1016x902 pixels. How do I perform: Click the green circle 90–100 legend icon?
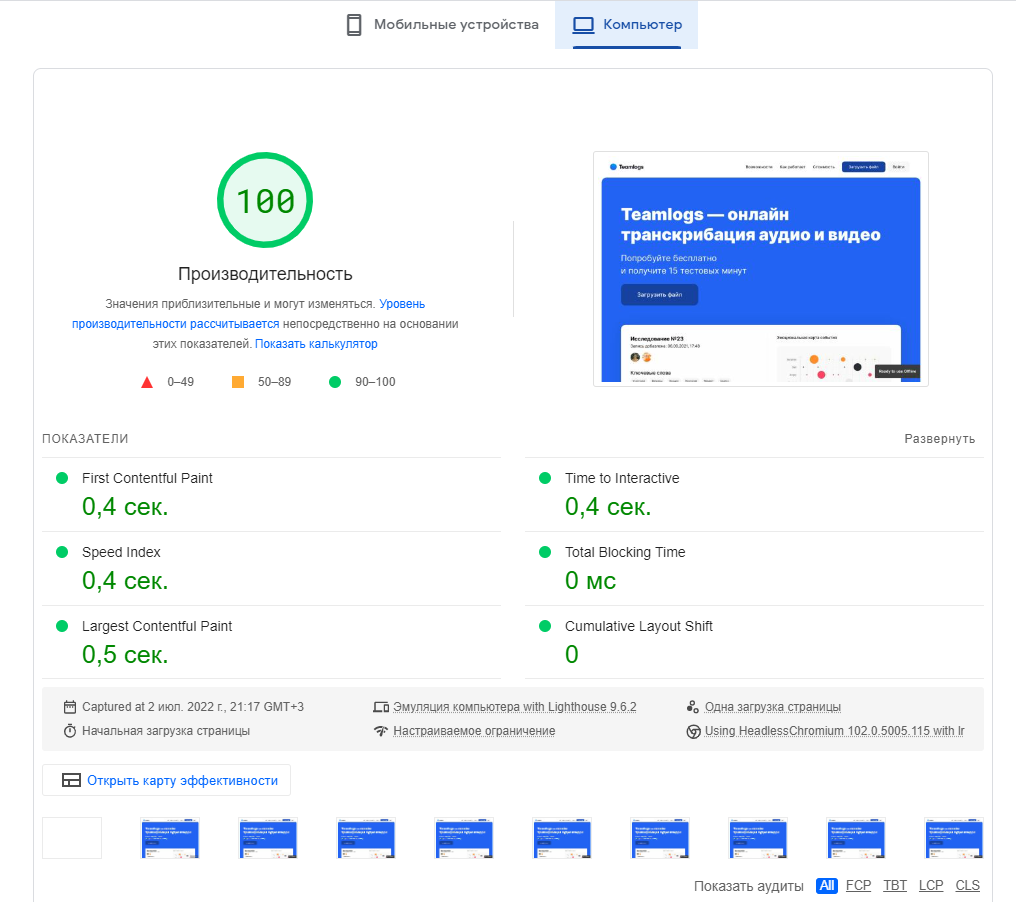(335, 382)
